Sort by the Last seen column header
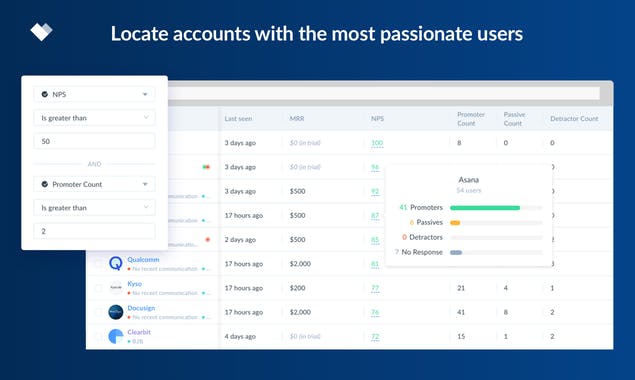Image resolution: width=635 pixels, height=380 pixels. coord(238,119)
